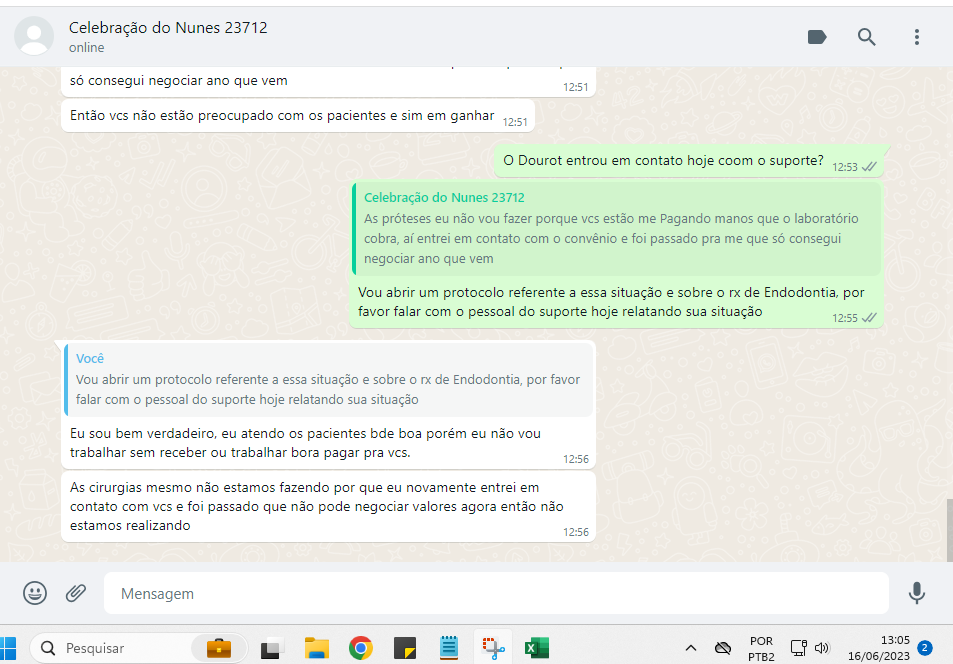Click the label tag icon in header
The image size is (953, 664).
pyautogui.click(x=817, y=37)
